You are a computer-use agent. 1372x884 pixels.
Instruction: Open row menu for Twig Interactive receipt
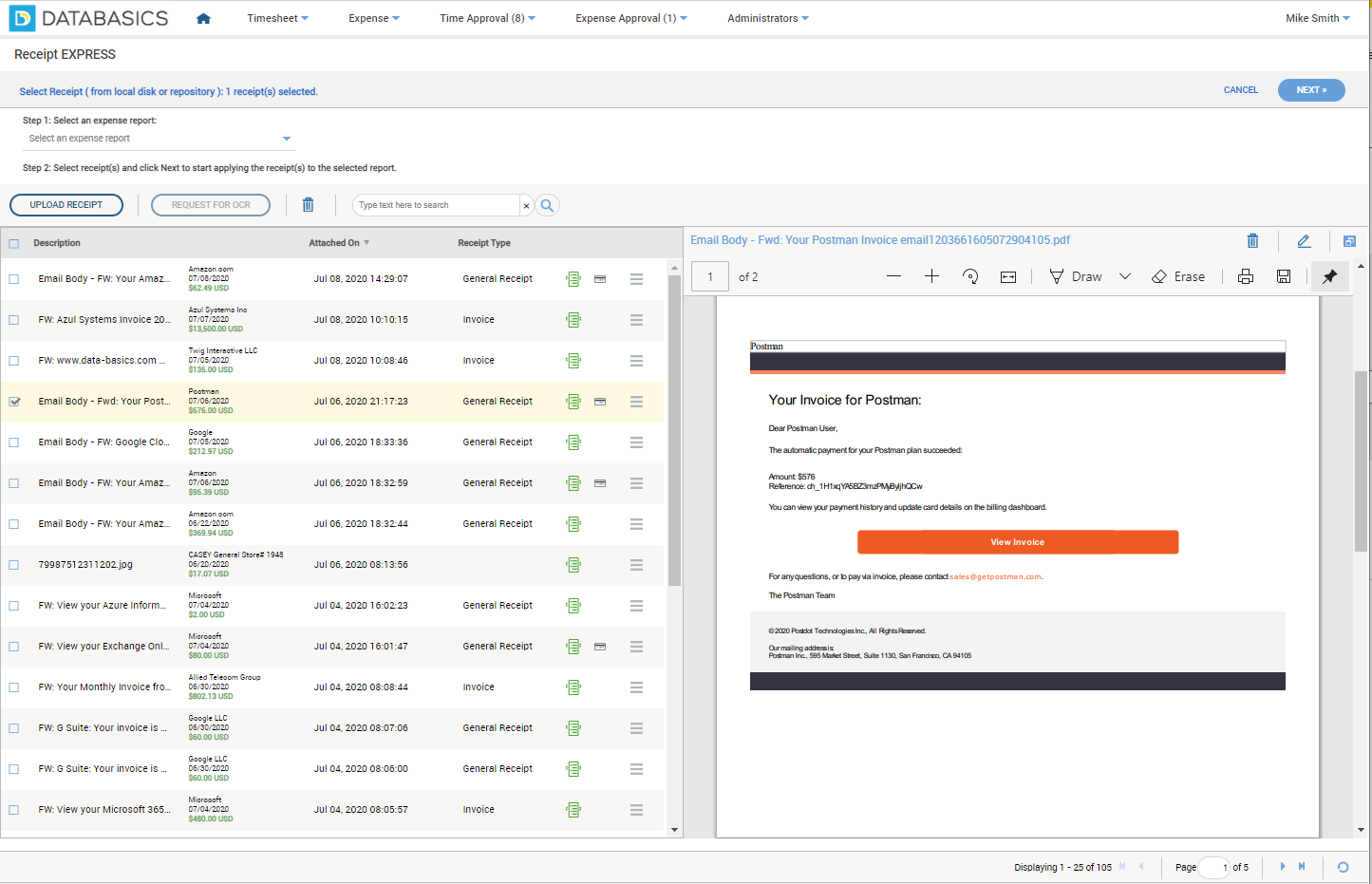[x=636, y=361]
